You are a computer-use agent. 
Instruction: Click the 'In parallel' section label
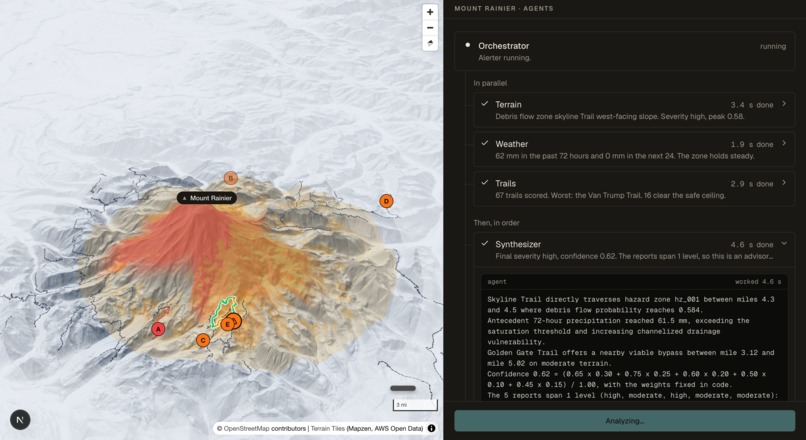[x=490, y=83]
